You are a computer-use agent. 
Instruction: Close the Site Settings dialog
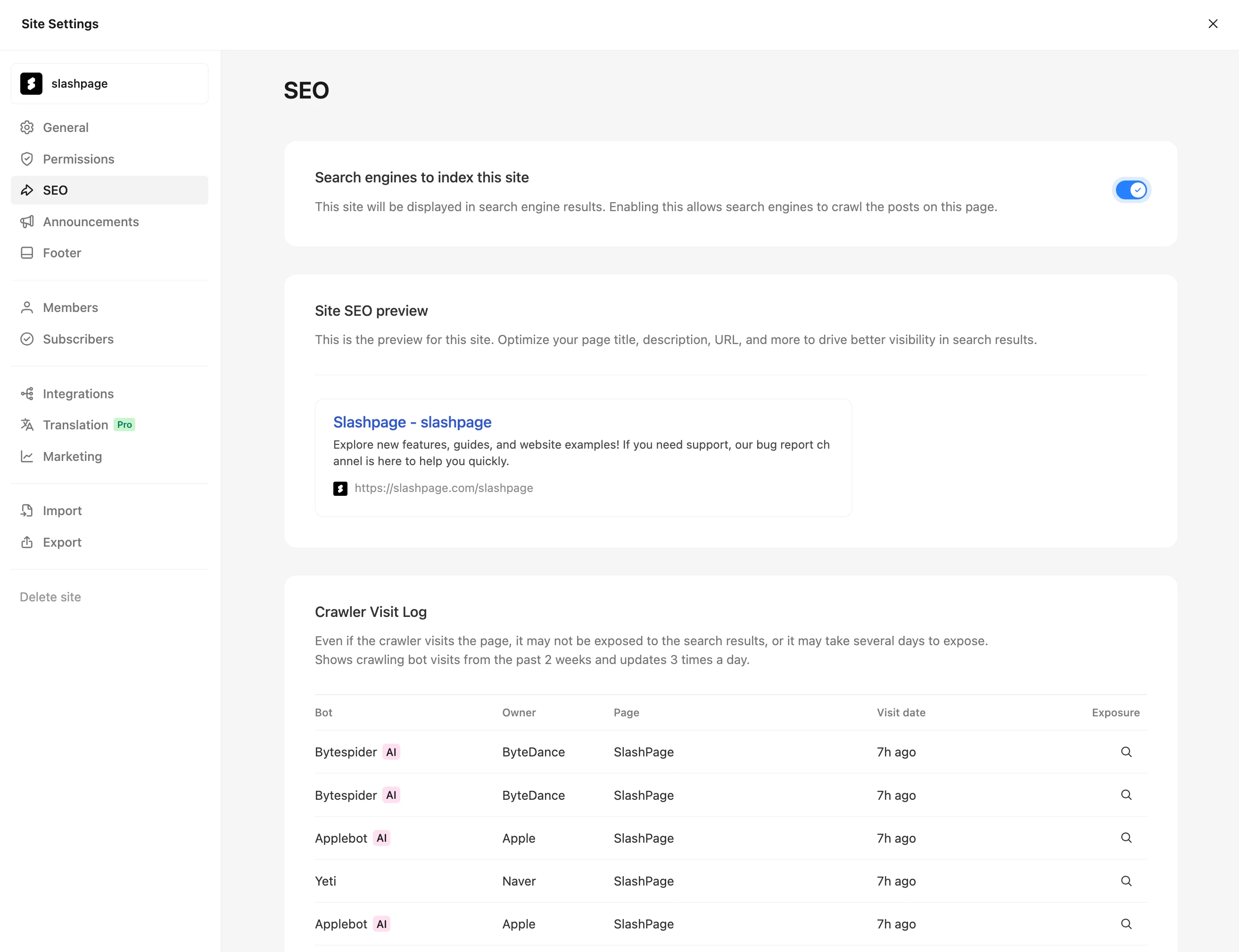click(1212, 24)
